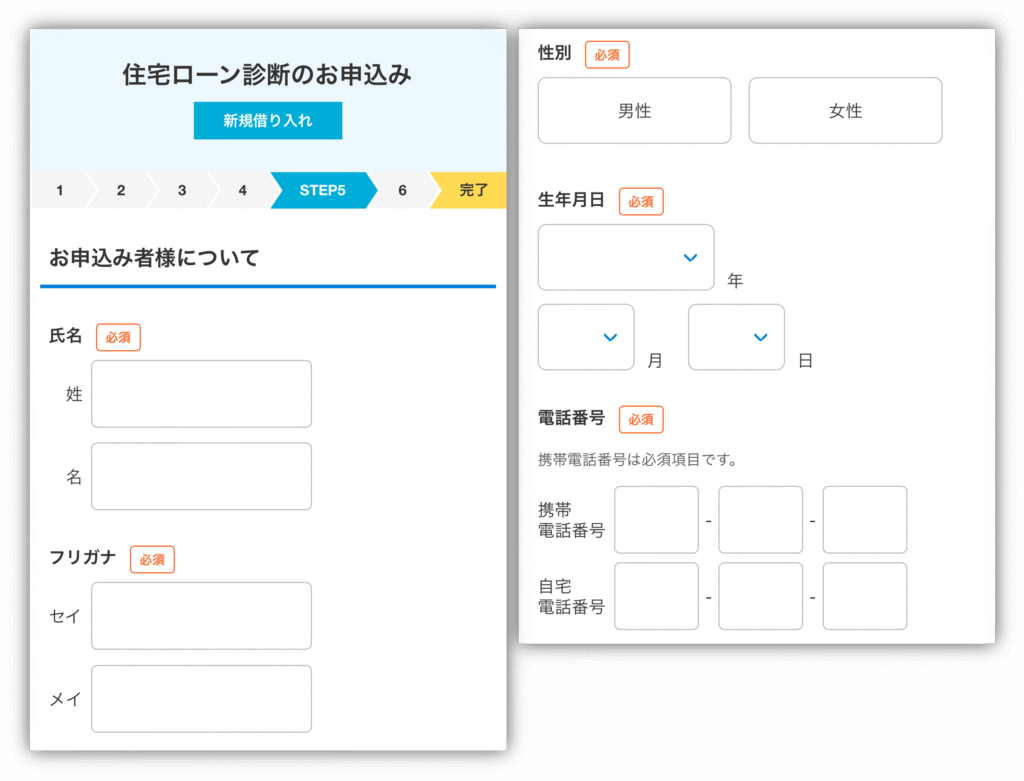Viewport: 1024px width, 781px height.
Task: Click the 新規借り入れ button
Action: 268,120
